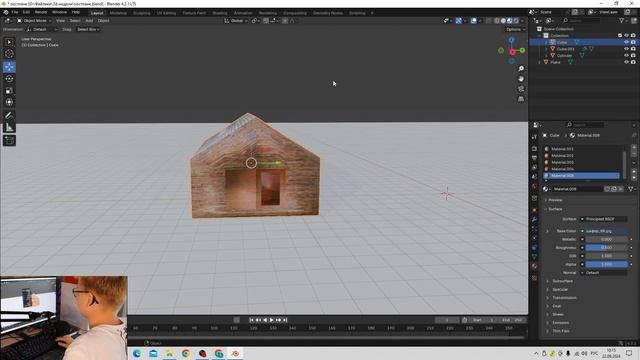
Task: Open the Select Box drag dropdown
Action: pyautogui.click(x=88, y=29)
